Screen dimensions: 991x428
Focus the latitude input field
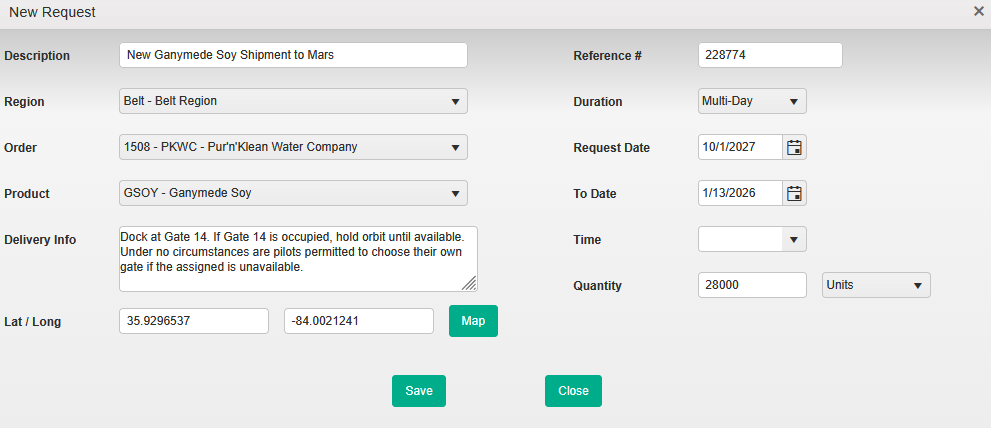pos(193,321)
